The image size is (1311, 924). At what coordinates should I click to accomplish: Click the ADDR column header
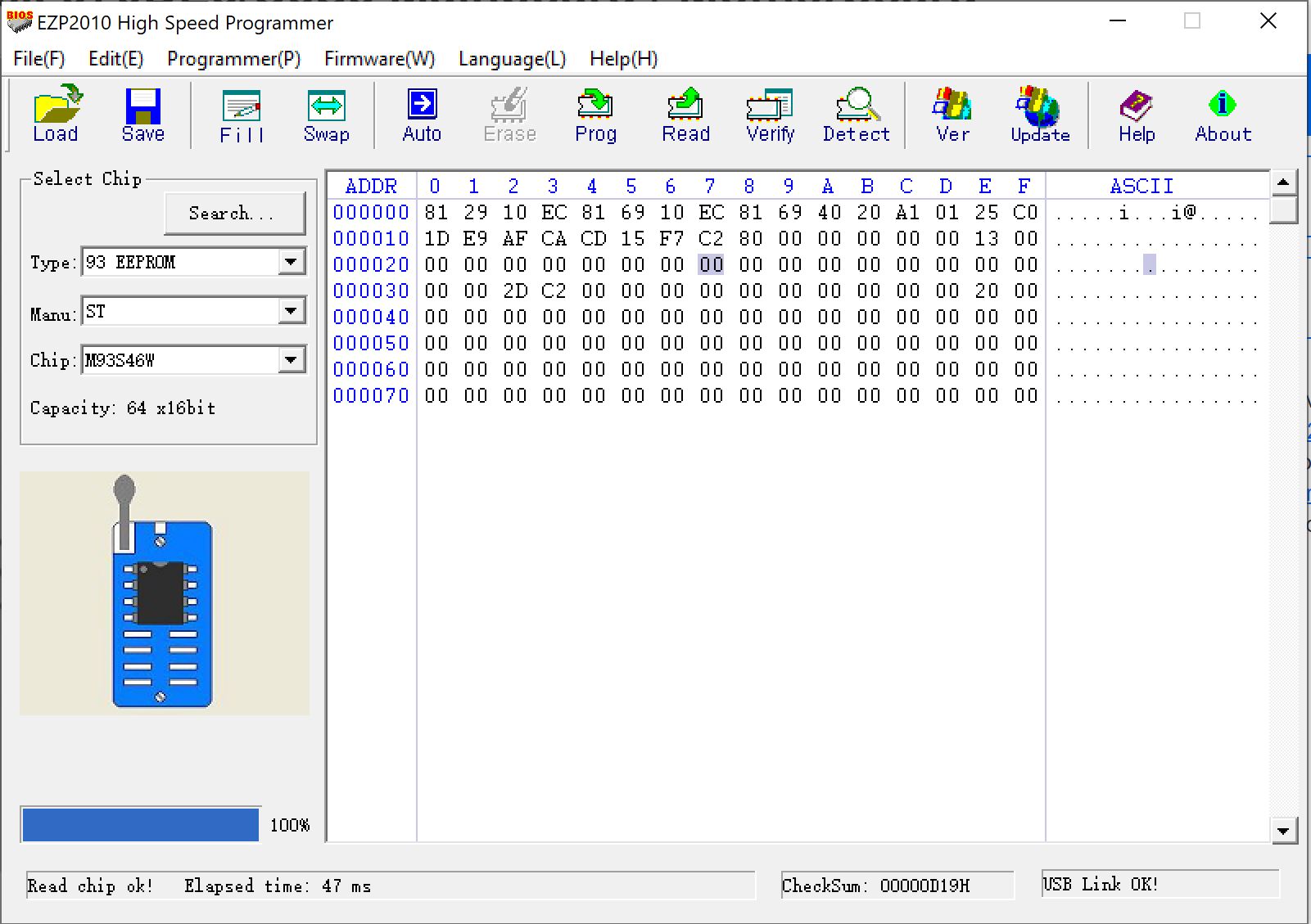pos(371,186)
